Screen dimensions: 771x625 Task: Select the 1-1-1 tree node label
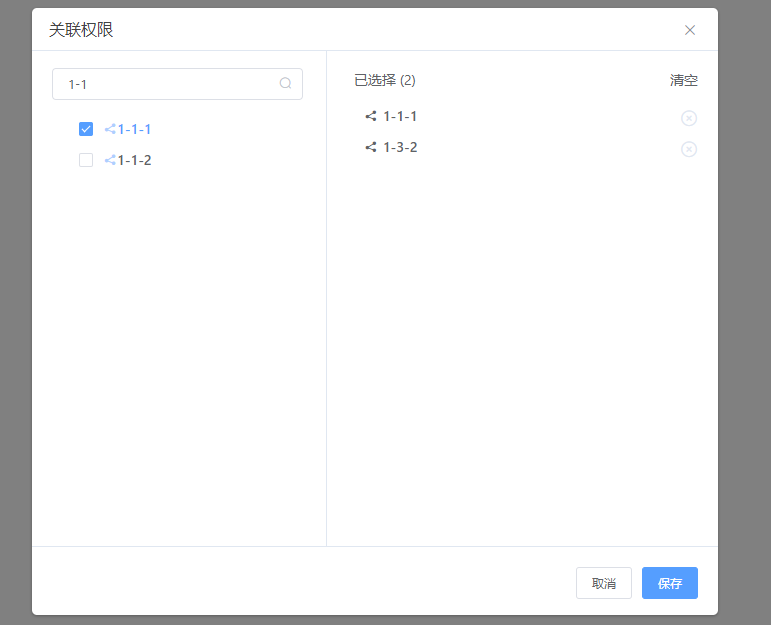pyautogui.click(x=135, y=129)
